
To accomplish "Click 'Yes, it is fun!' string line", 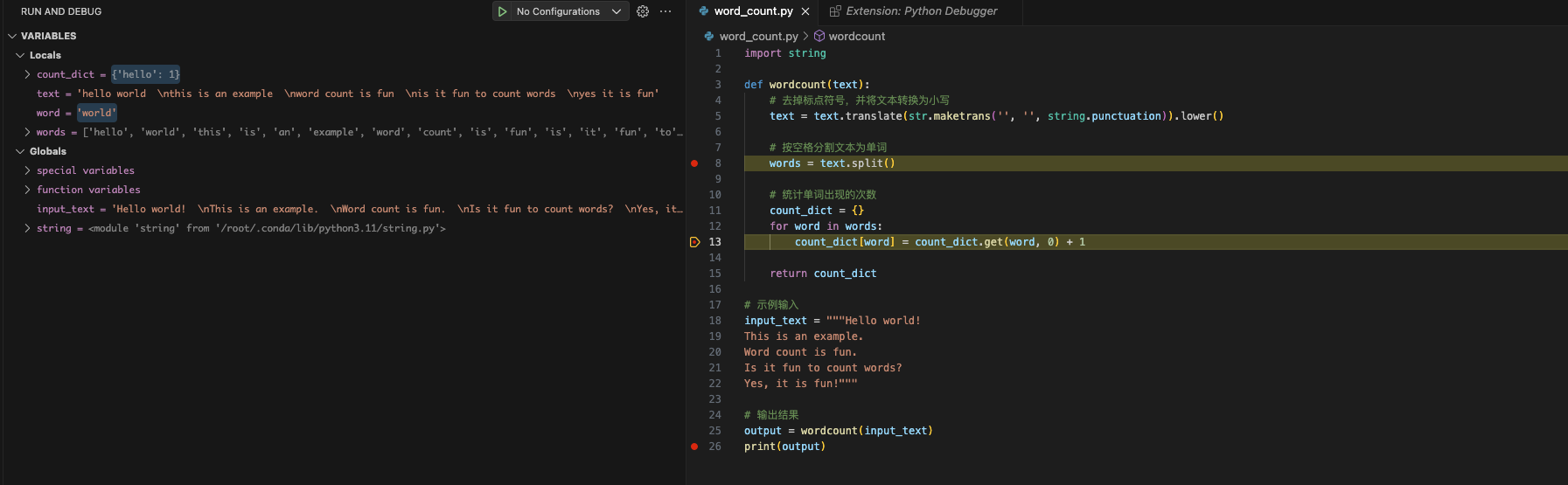I will [x=800, y=384].
